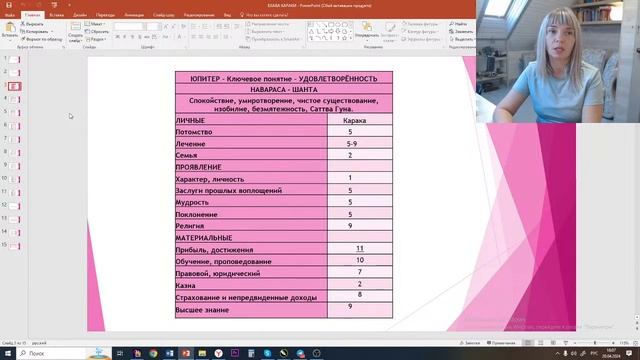Open the File (Файл) tab
Image resolution: width=640 pixels, height=360 pixels.
[x=9, y=15]
